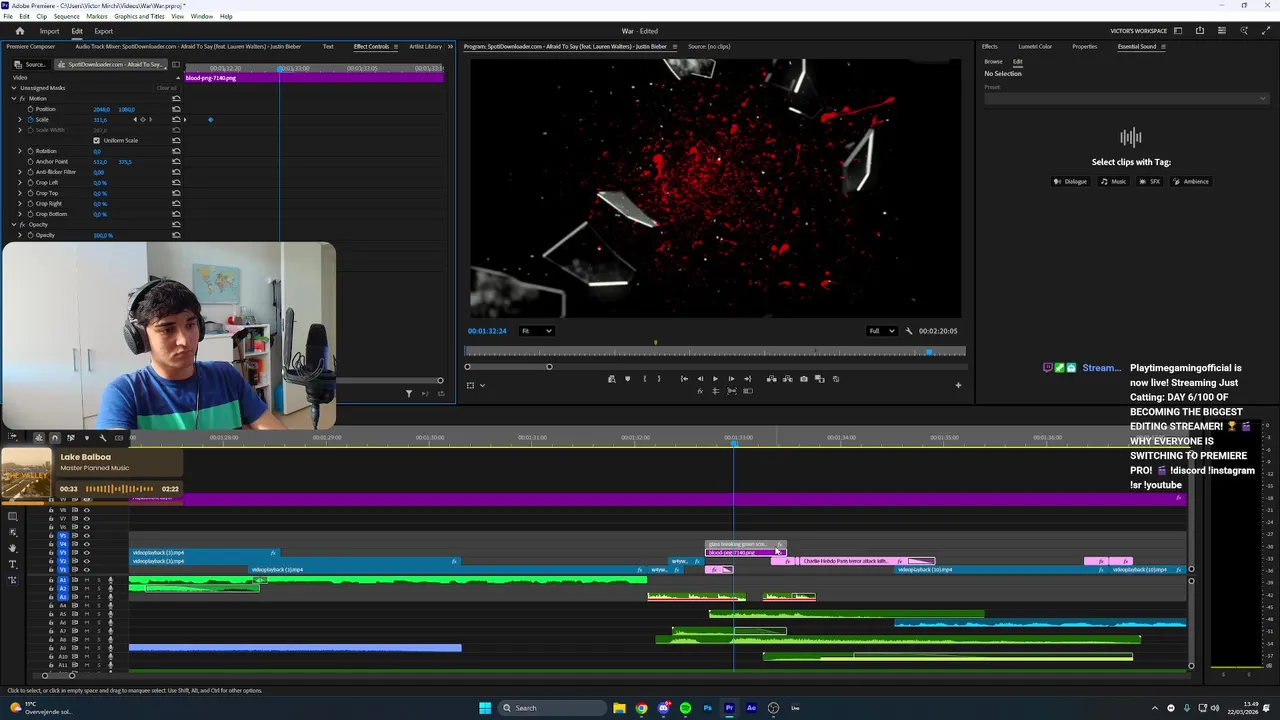Open the Fit zoom level dropdown
Screen dimensions: 1280x720
point(536,331)
